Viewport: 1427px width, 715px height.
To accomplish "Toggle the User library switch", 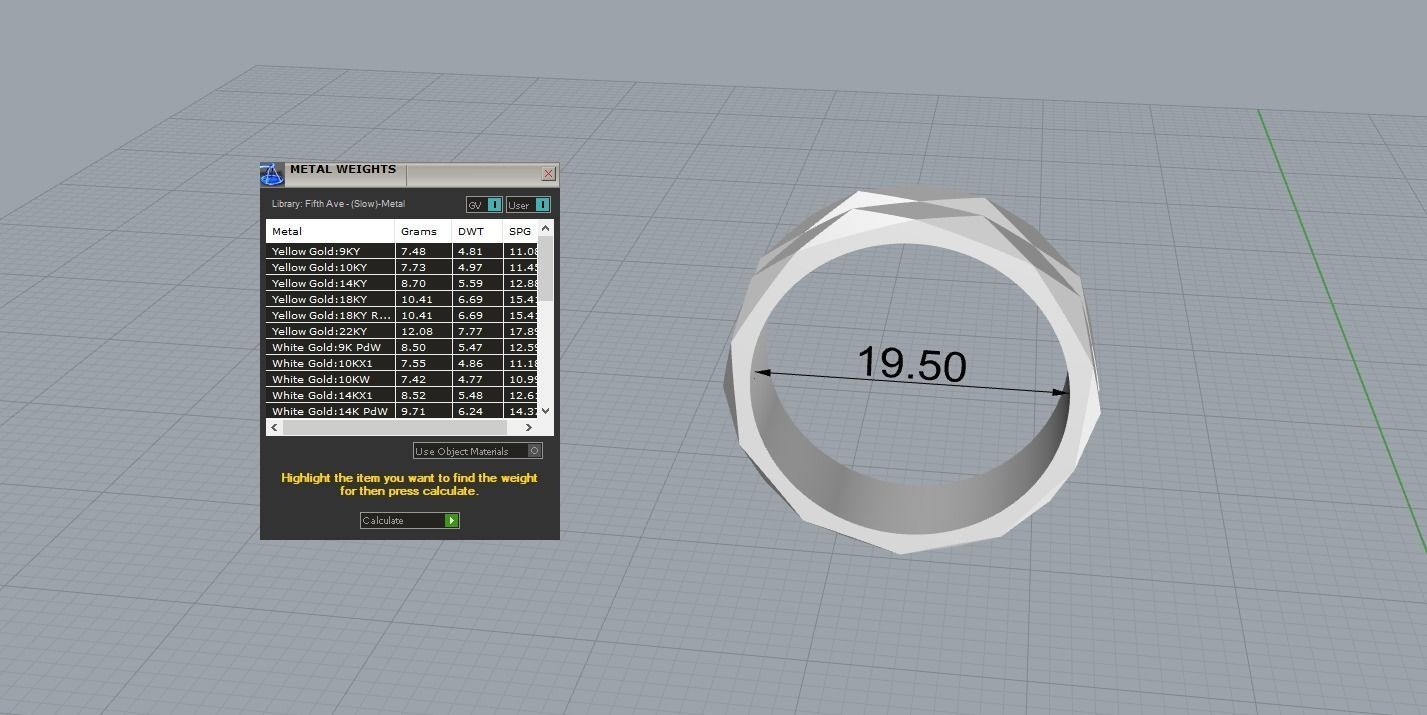I will tap(528, 205).
